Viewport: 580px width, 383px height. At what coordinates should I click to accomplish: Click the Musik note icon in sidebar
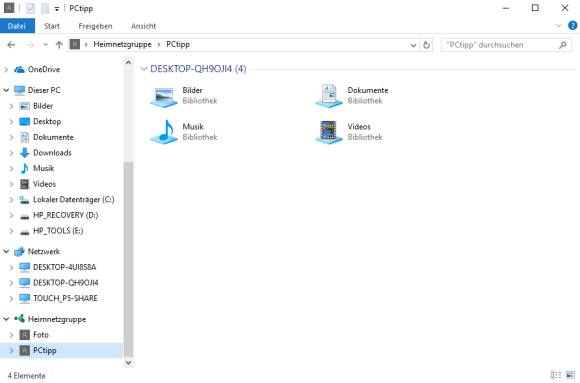pos(24,168)
